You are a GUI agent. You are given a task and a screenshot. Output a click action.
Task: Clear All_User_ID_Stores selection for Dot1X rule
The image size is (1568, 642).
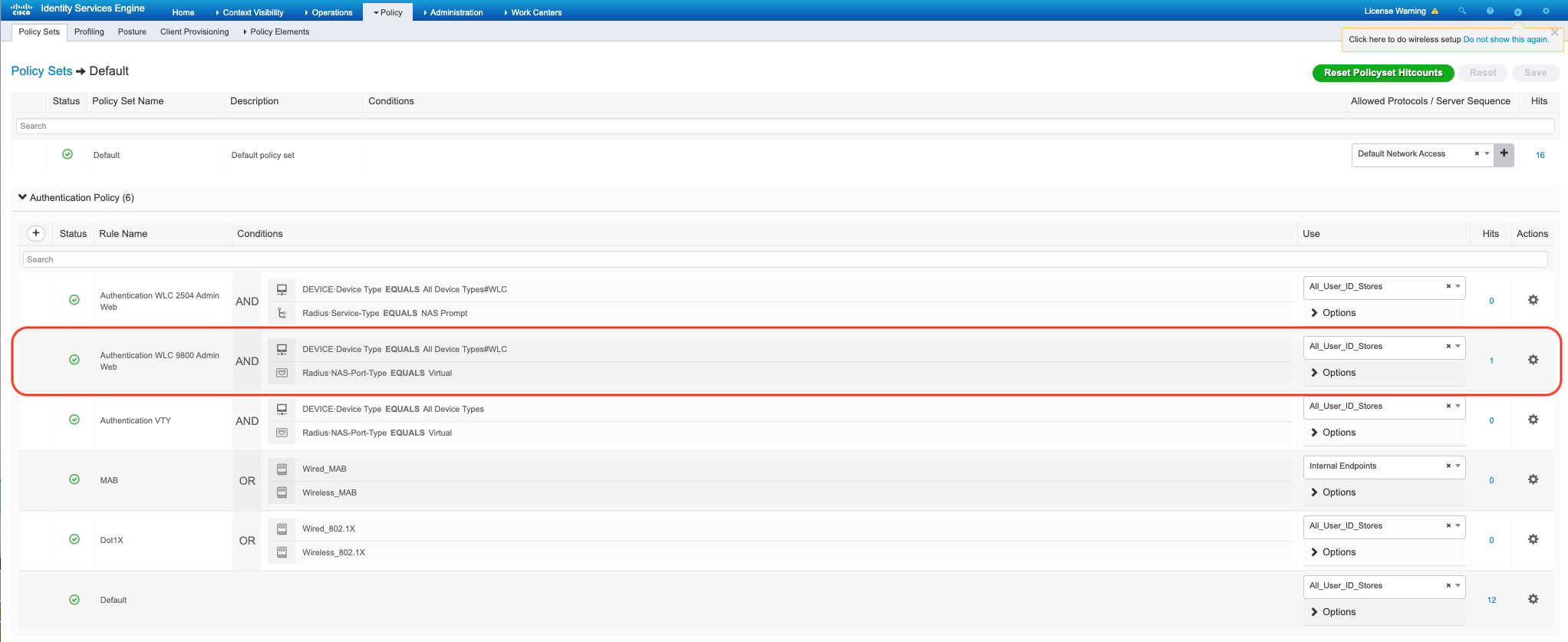1448,525
